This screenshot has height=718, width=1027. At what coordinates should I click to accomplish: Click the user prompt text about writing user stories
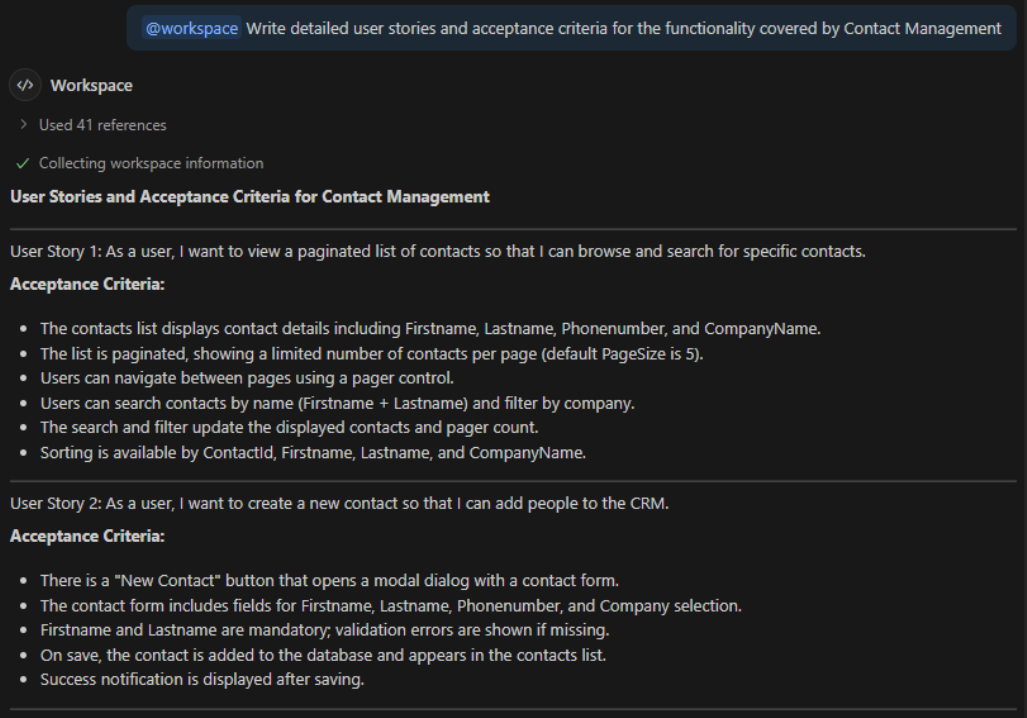[x=623, y=28]
